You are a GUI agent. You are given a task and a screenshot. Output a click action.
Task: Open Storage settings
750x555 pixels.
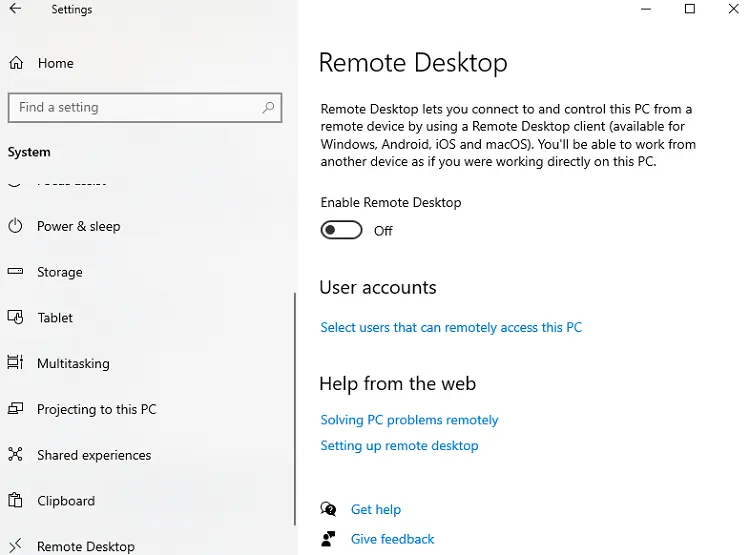(x=60, y=272)
